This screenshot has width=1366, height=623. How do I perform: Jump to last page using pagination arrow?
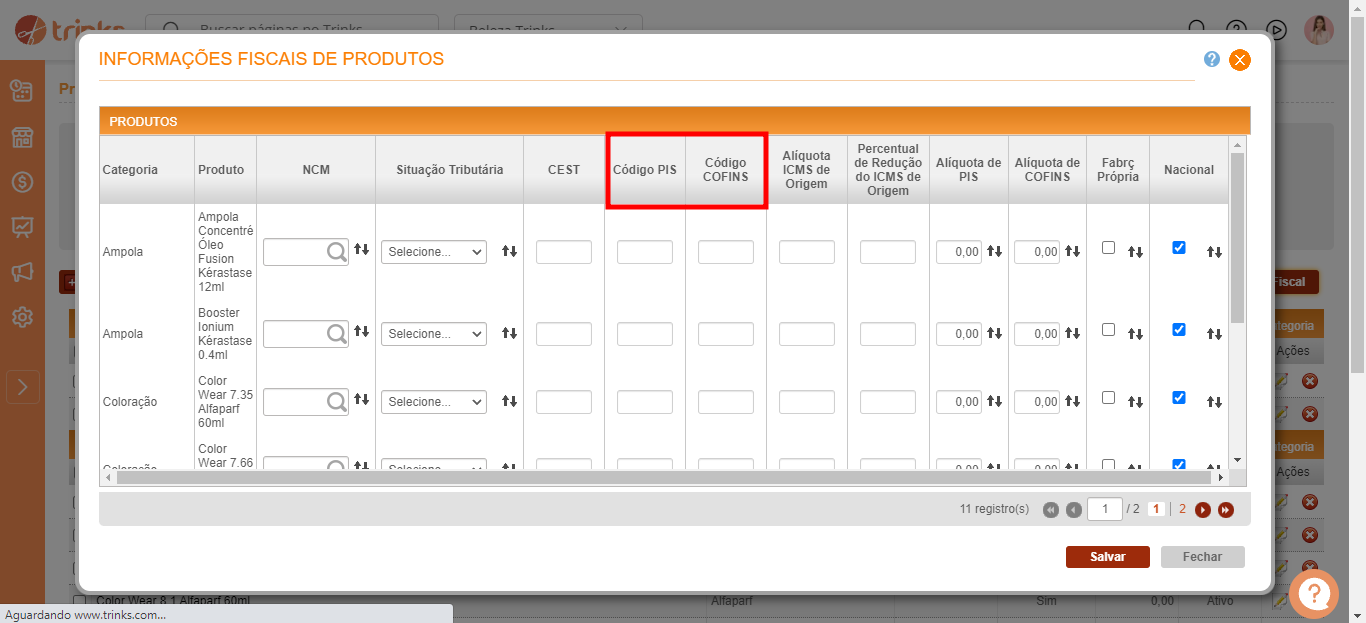[1226, 510]
